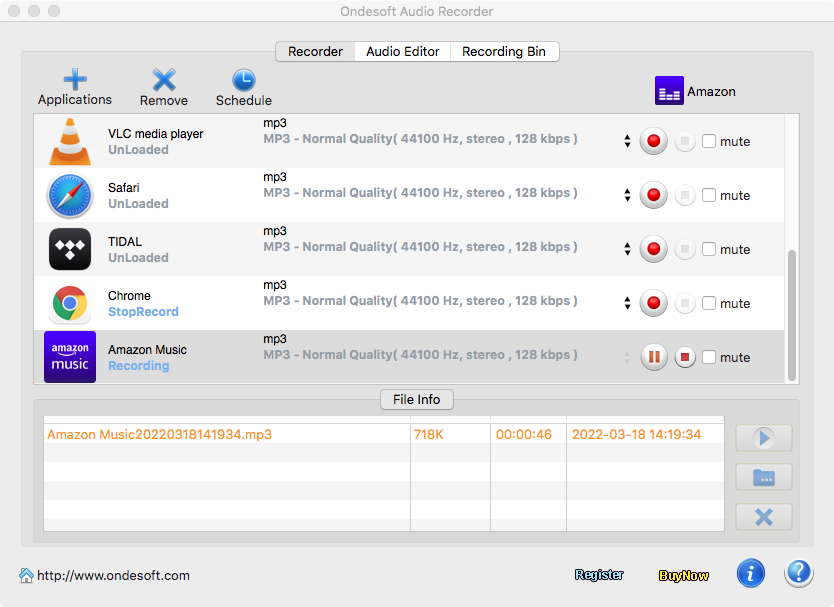This screenshot has width=834, height=607.
Task: Play the selected recorded file
Action: click(764, 438)
